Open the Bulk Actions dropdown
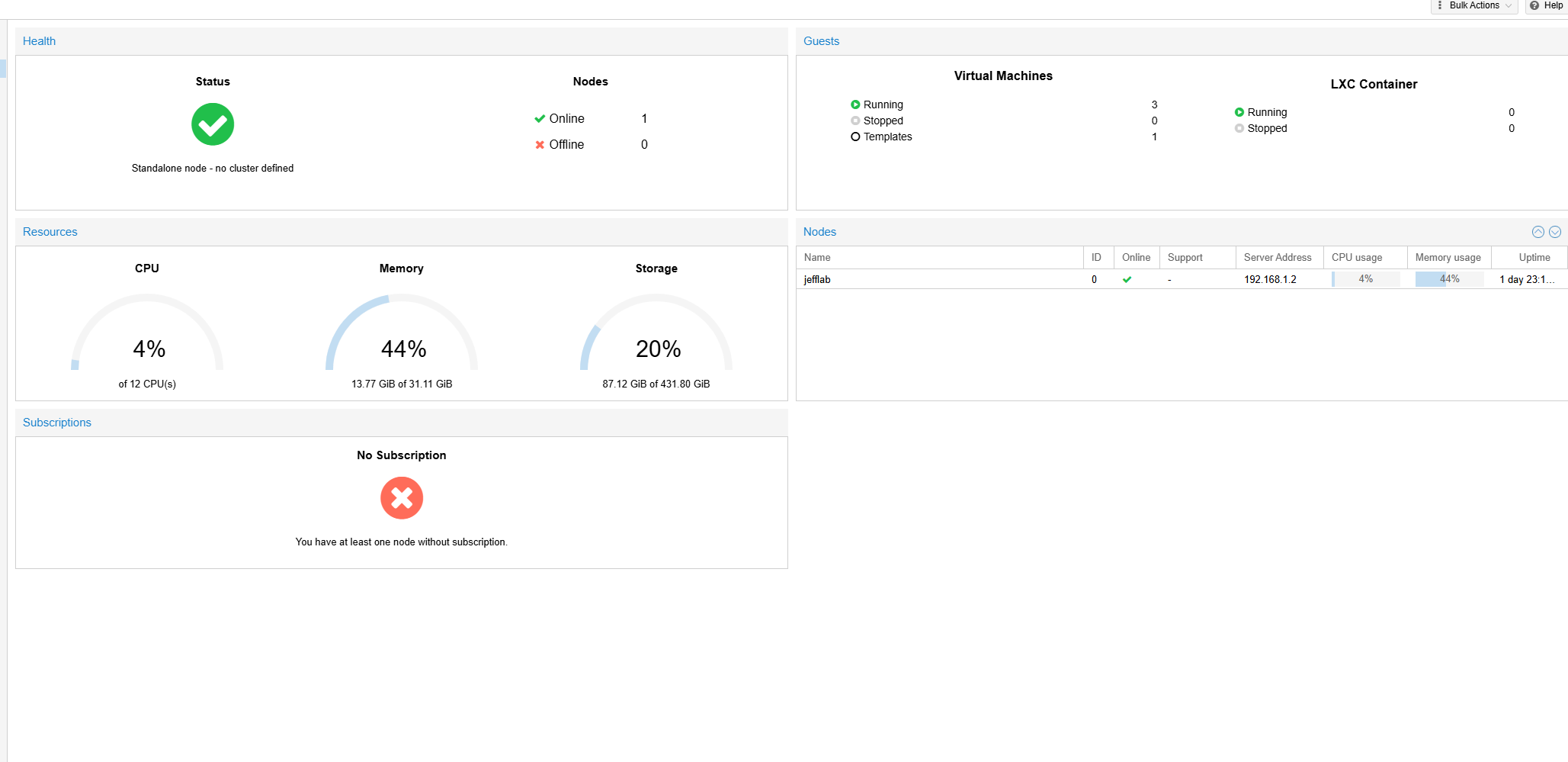Screen dimensions: 1568x762 click(x=1473, y=6)
